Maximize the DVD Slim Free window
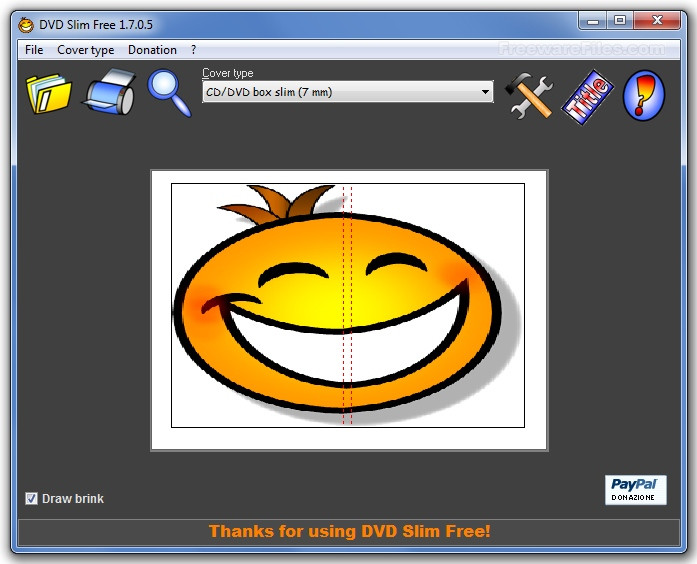The width and height of the screenshot is (697, 564). (620, 20)
